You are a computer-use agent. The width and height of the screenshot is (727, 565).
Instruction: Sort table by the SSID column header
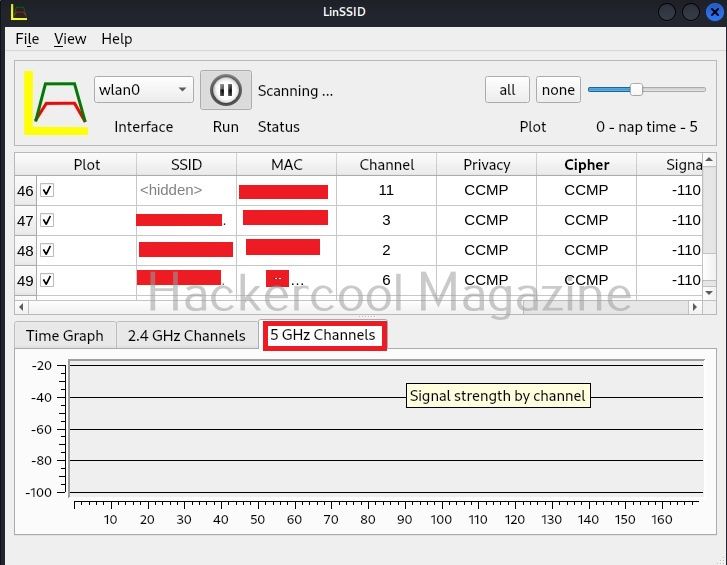tap(186, 165)
